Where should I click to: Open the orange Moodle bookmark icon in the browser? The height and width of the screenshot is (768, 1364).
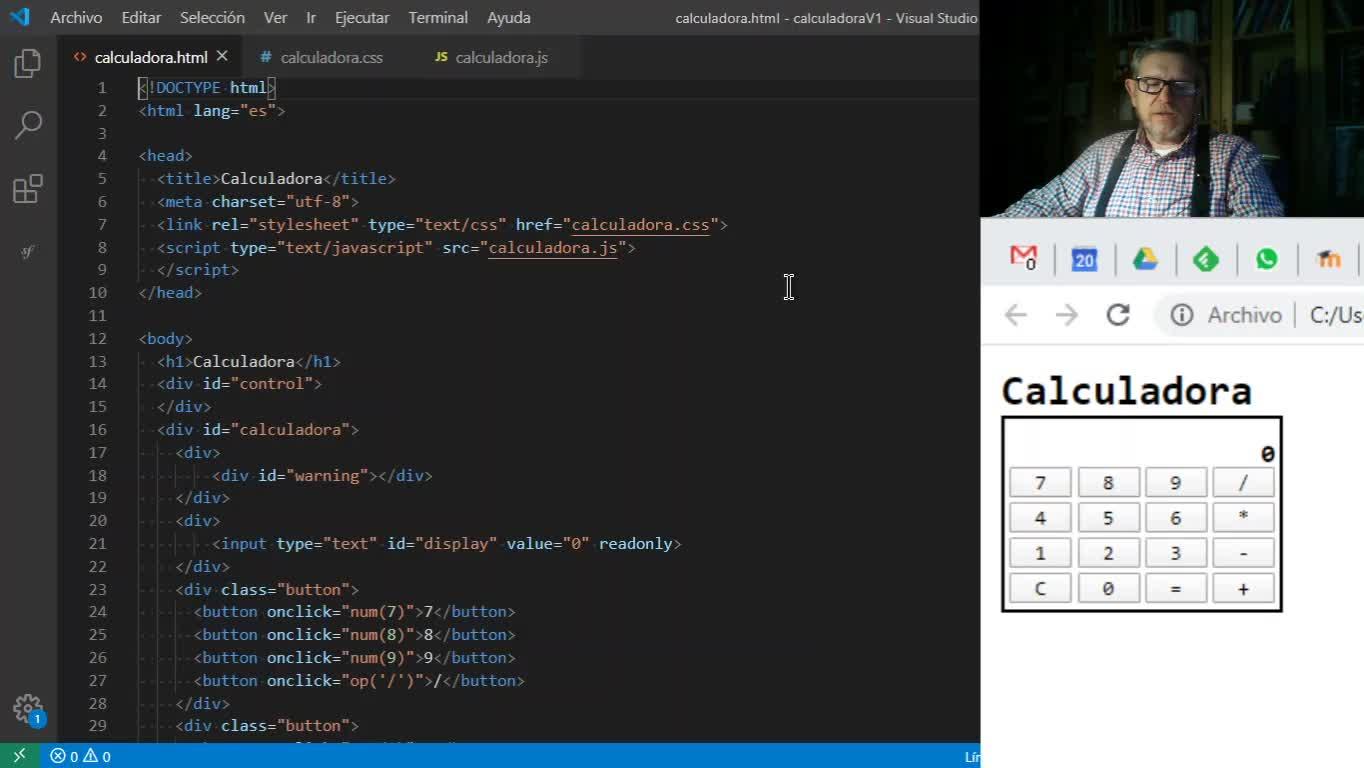click(1328, 259)
